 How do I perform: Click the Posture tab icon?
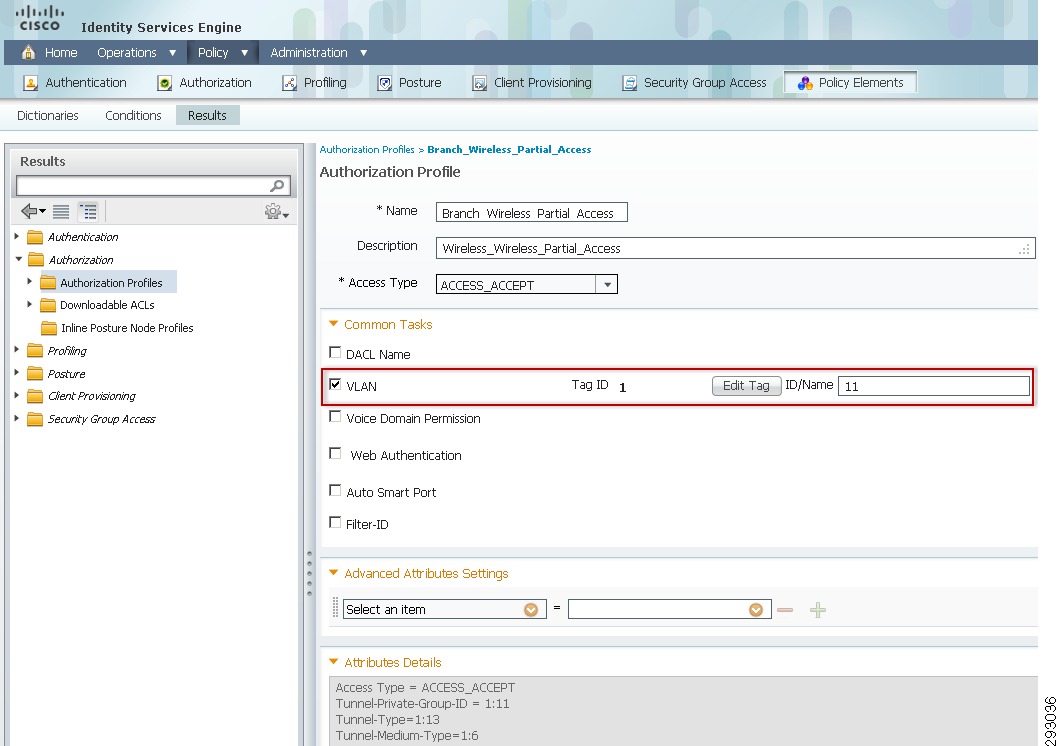pos(385,83)
